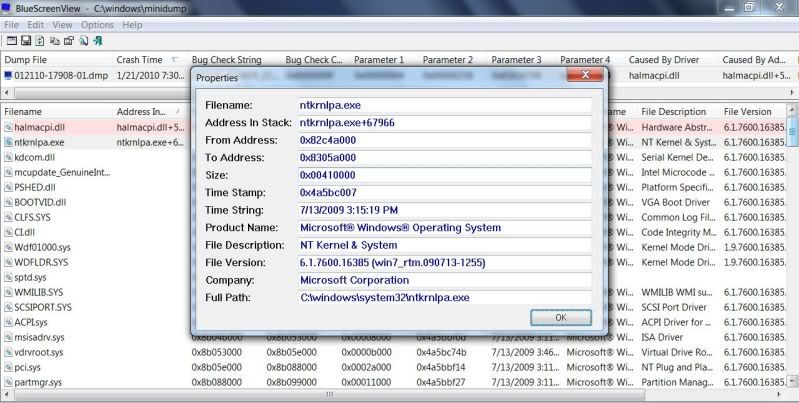Click 'Virtual Drive Ro...' file description cell
The image size is (799, 403).
point(679,352)
